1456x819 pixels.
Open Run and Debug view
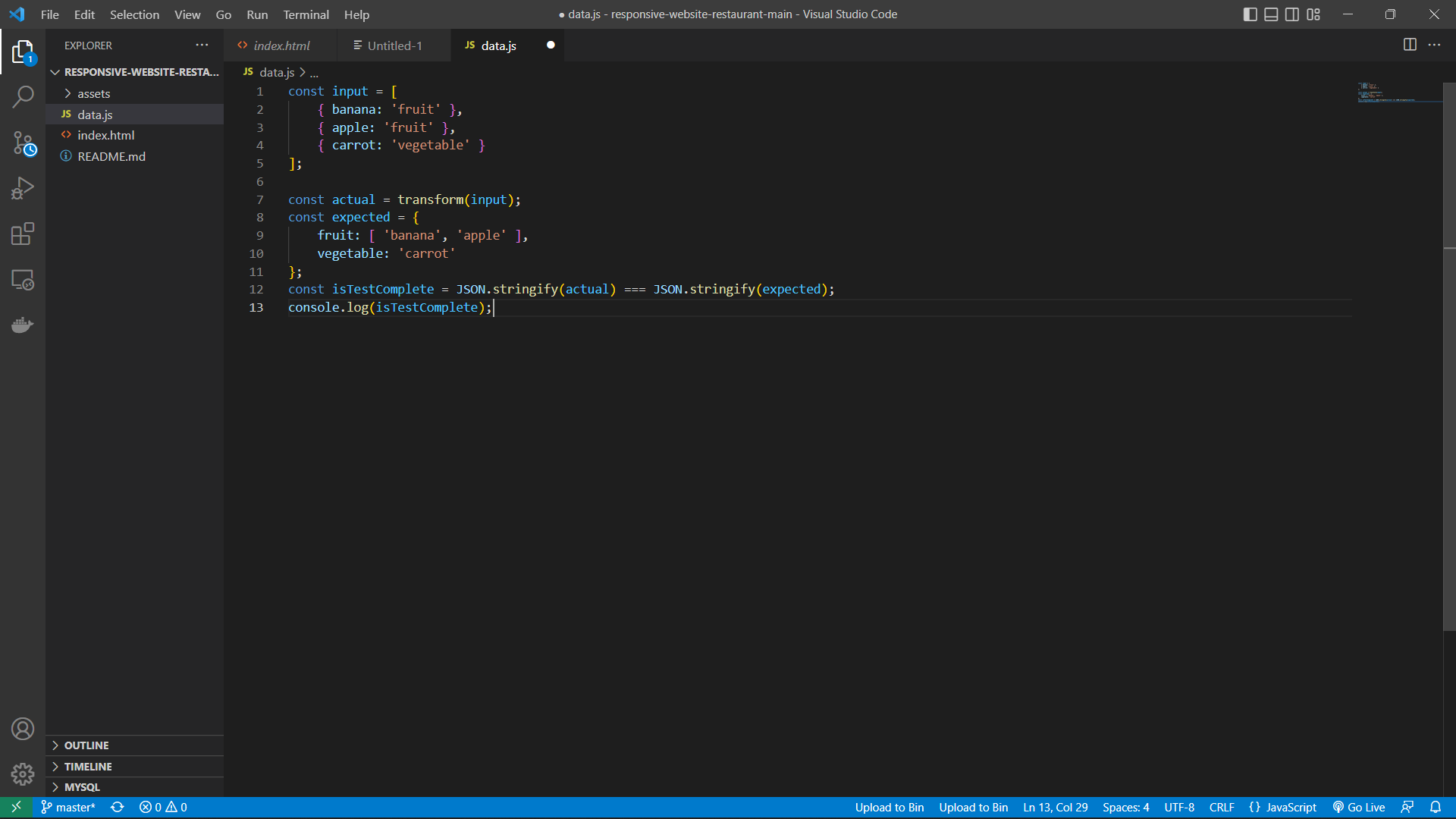pos(23,188)
